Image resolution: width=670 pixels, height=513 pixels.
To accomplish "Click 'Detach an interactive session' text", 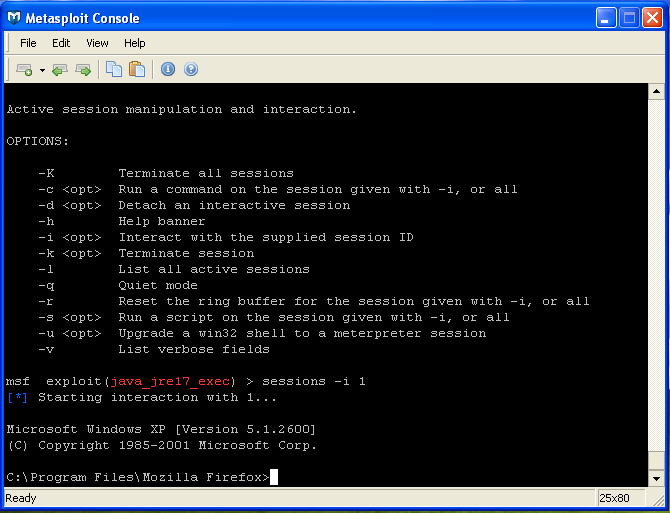I will pyautogui.click(x=234, y=205).
